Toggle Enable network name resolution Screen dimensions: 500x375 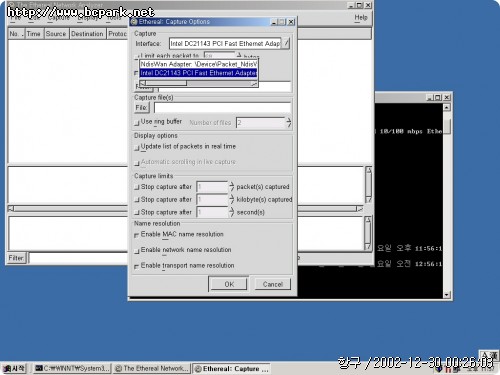point(136,251)
